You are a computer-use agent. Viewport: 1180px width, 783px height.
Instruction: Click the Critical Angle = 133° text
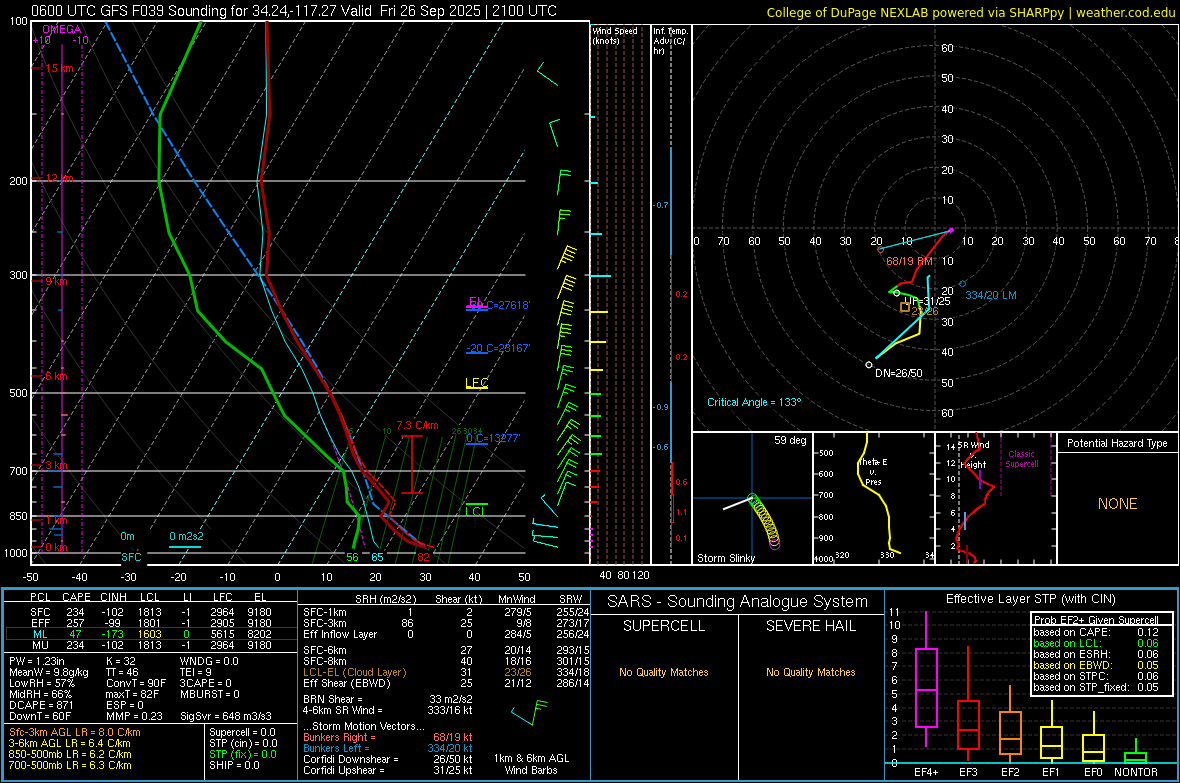point(754,402)
